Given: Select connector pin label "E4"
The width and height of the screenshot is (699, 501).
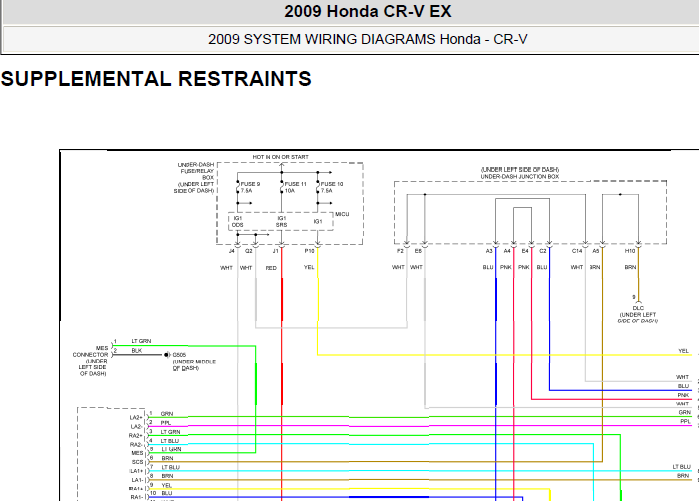Looking at the screenshot, I should [525, 251].
